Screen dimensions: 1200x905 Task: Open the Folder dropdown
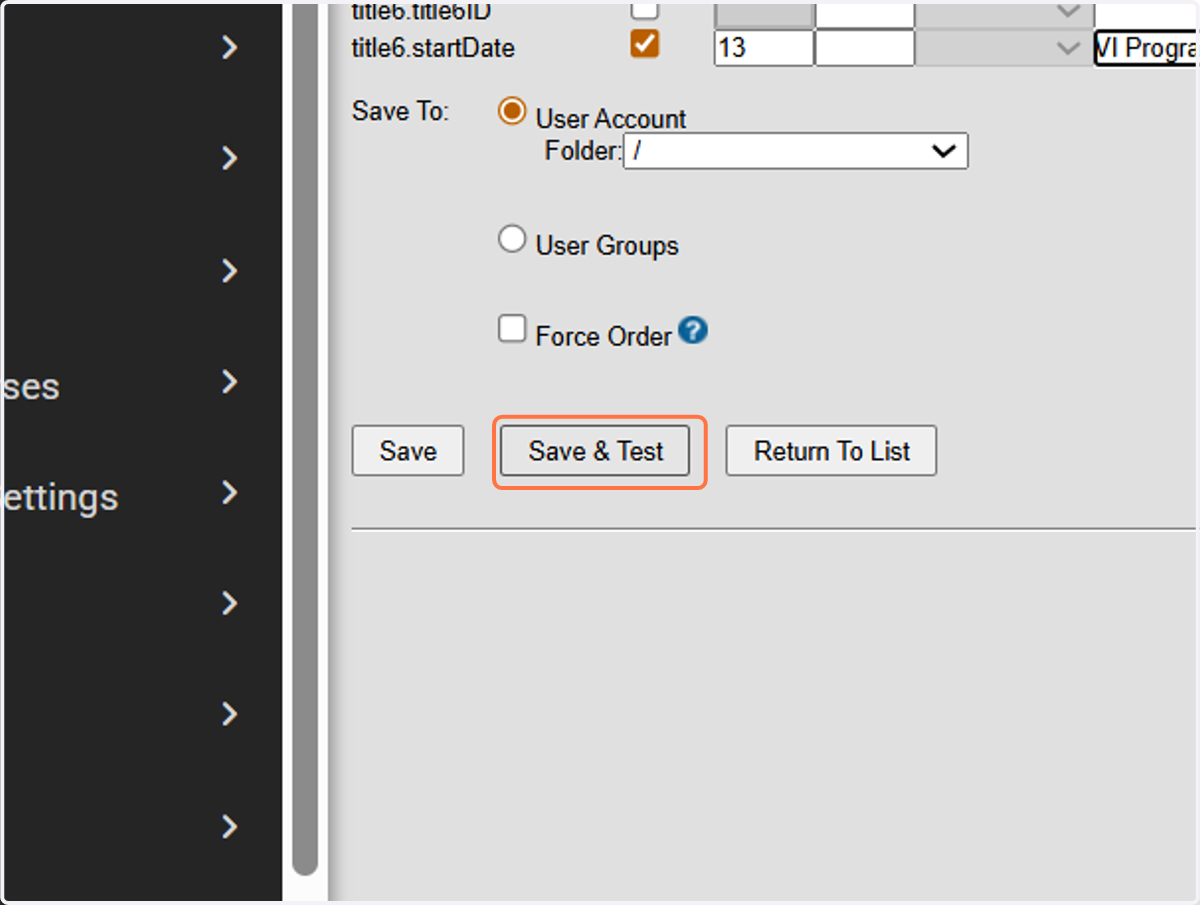[x=795, y=151]
